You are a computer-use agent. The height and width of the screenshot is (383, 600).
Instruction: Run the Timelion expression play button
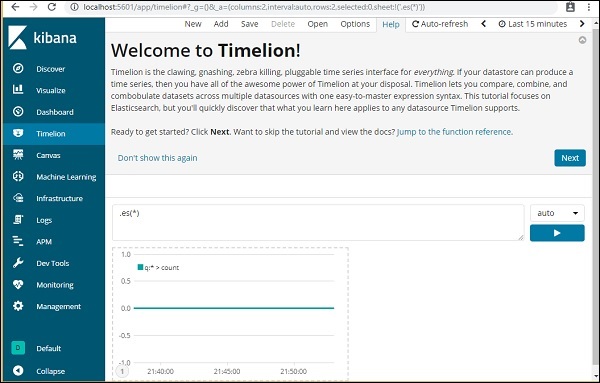(x=557, y=233)
